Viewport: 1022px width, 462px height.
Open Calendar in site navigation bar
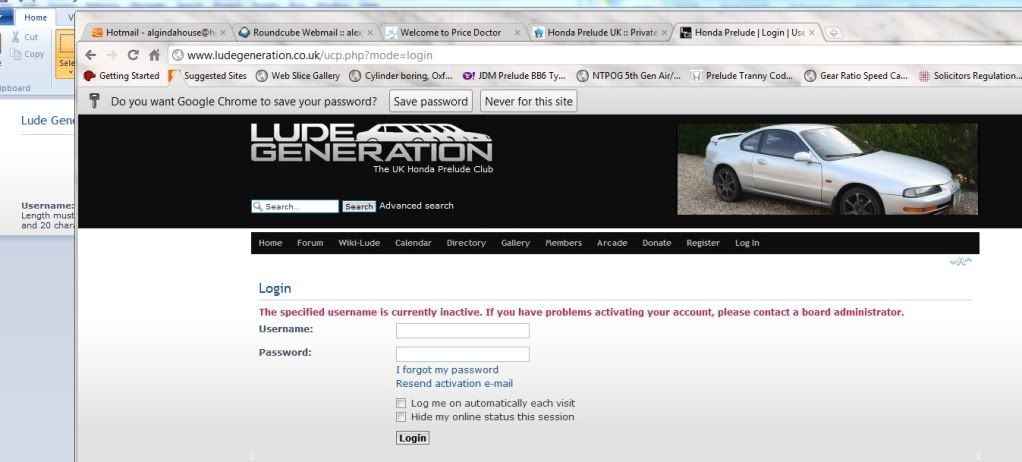point(413,243)
